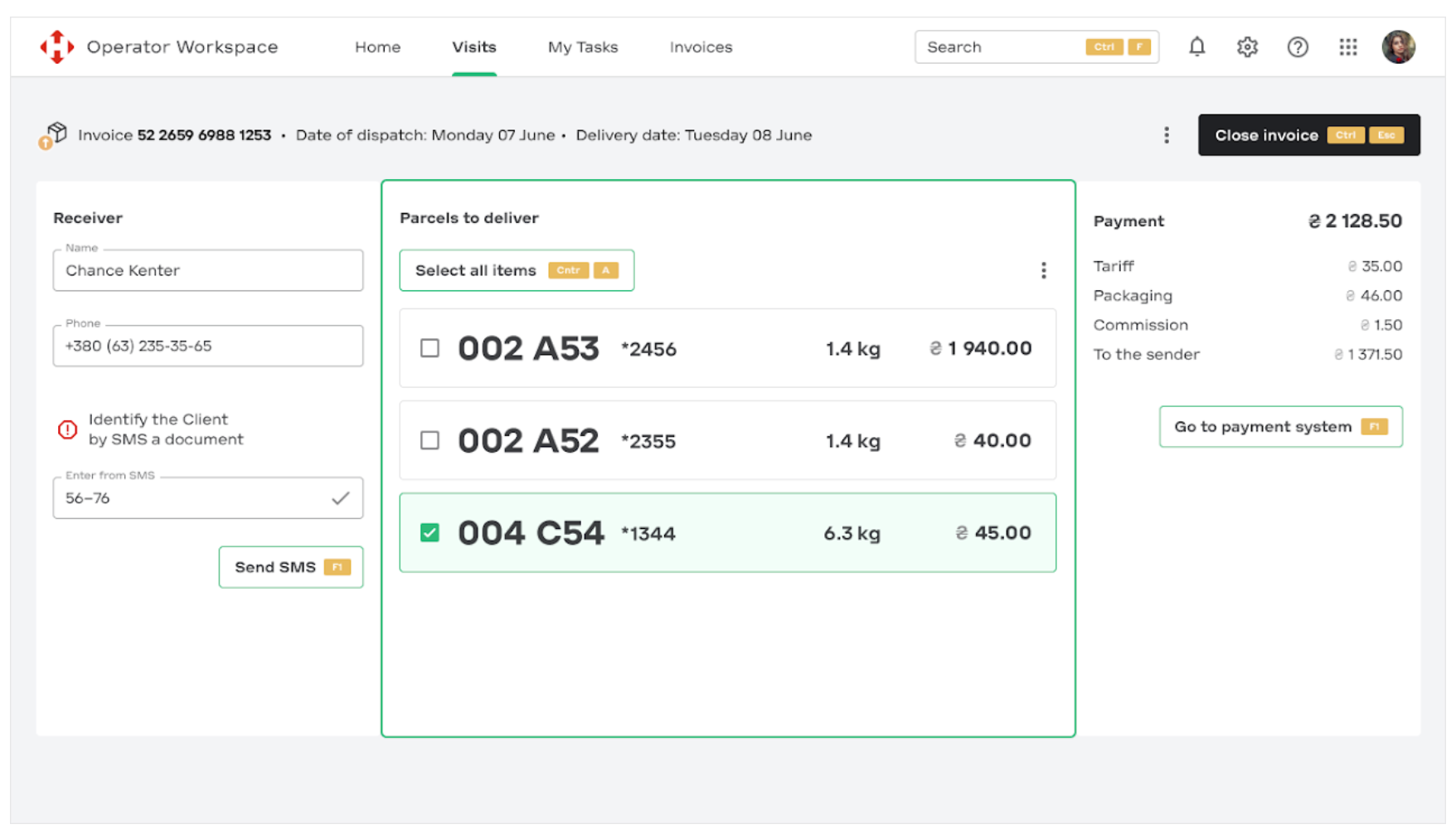Click the receiver Phone field
Image resolution: width=1456 pixels, height=839 pixels.
(x=208, y=346)
